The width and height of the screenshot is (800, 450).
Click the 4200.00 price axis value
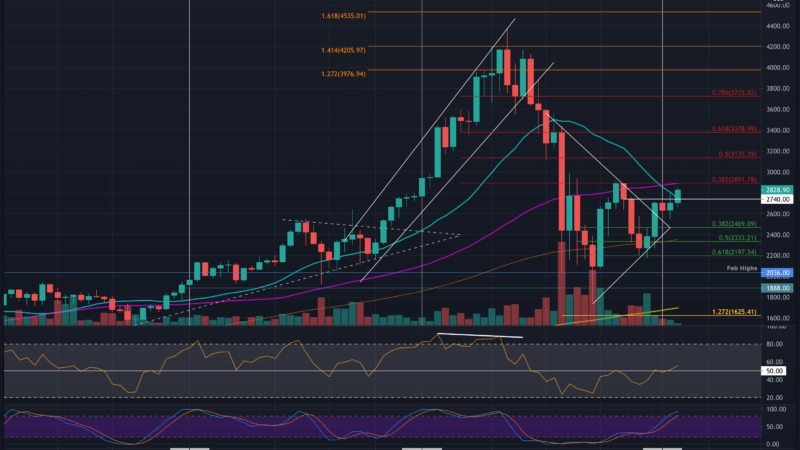778,47
